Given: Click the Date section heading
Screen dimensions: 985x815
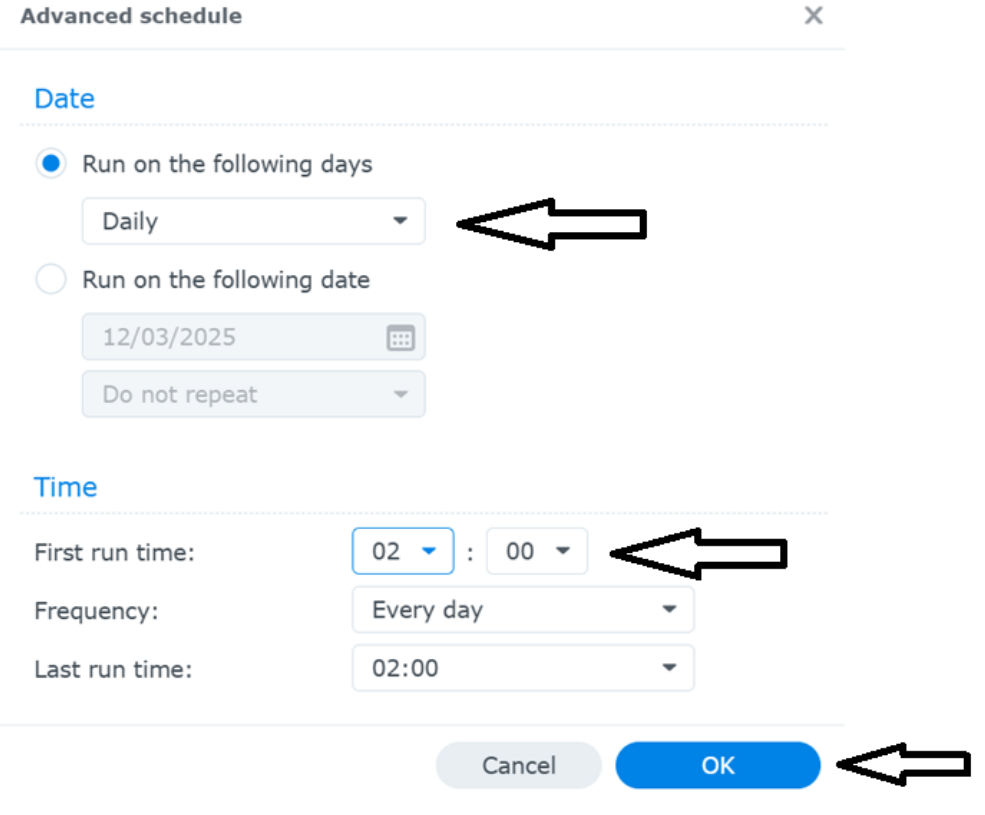Looking at the screenshot, I should tap(64, 98).
